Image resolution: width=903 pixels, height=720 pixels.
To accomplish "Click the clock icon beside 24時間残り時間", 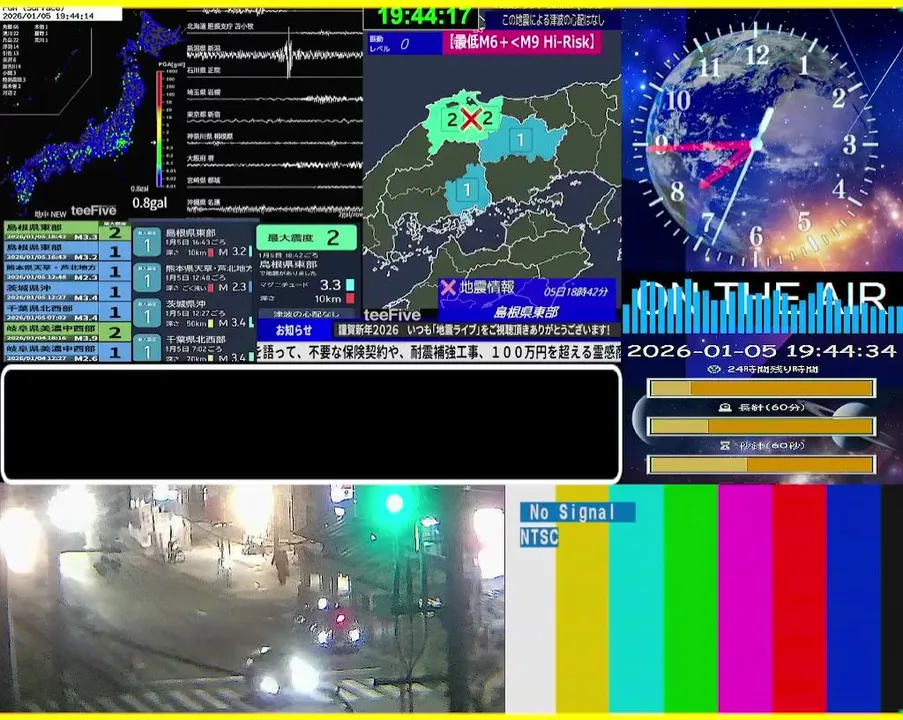I will pyautogui.click(x=714, y=369).
